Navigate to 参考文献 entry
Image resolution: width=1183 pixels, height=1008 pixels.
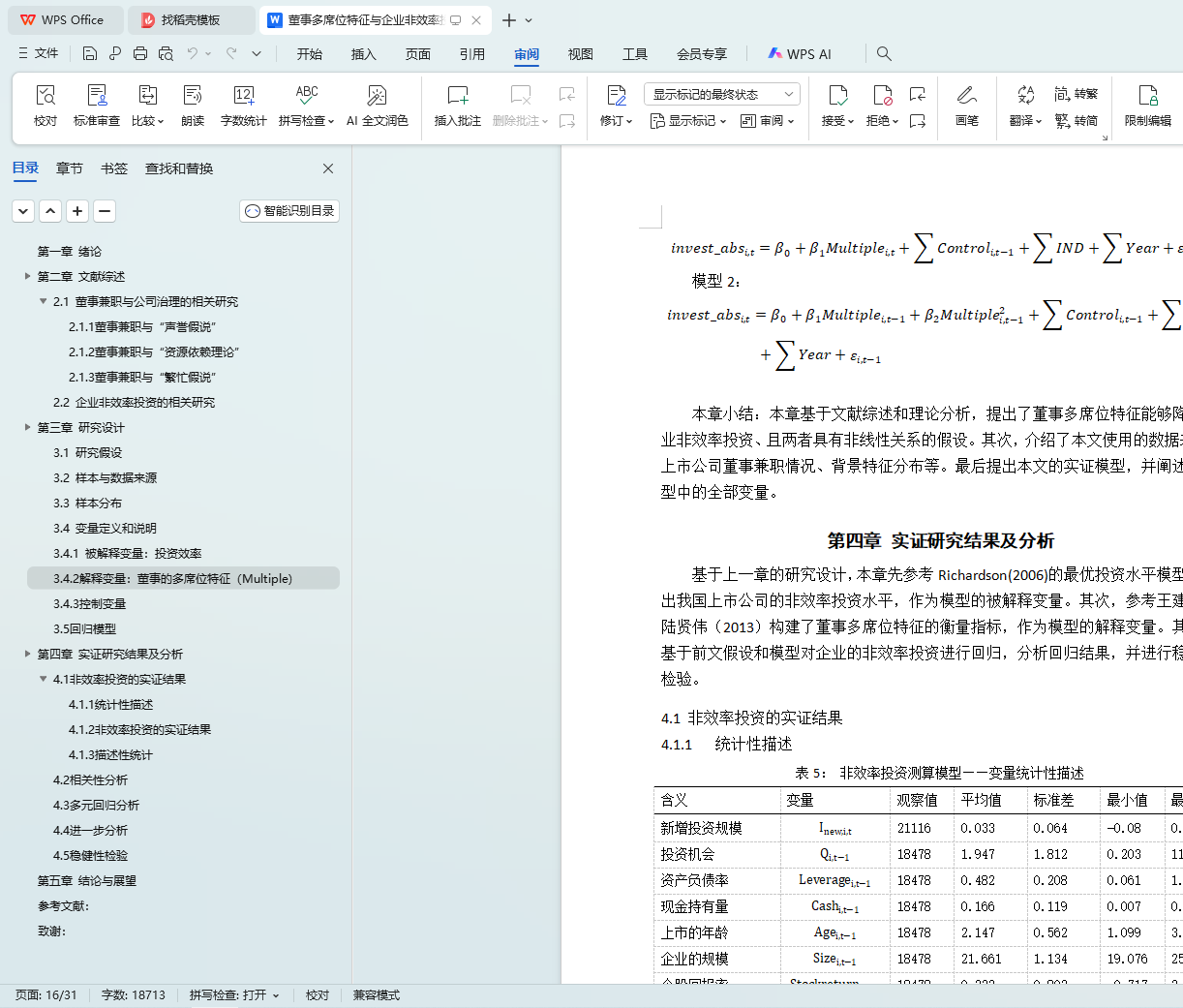(x=63, y=905)
